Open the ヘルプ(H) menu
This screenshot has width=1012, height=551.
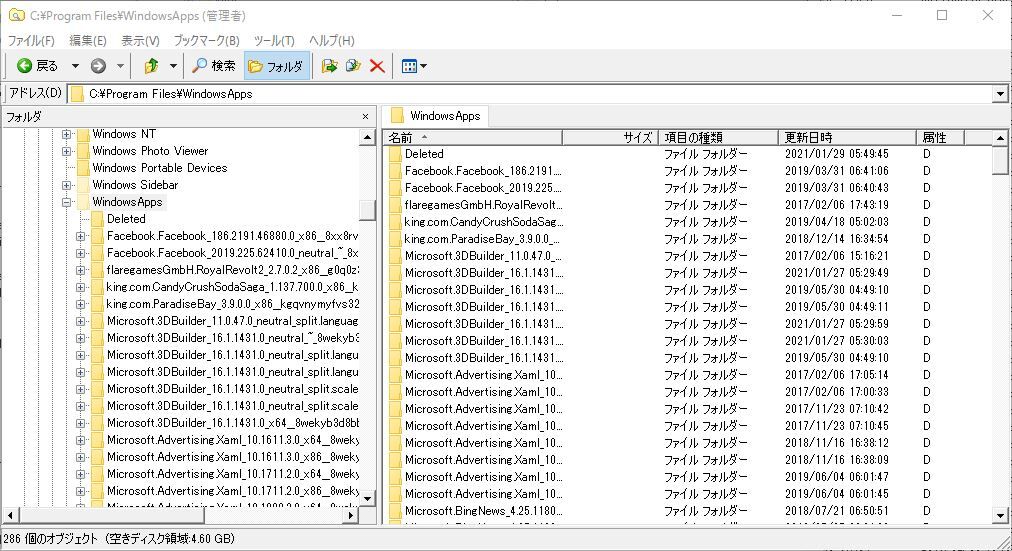point(332,41)
